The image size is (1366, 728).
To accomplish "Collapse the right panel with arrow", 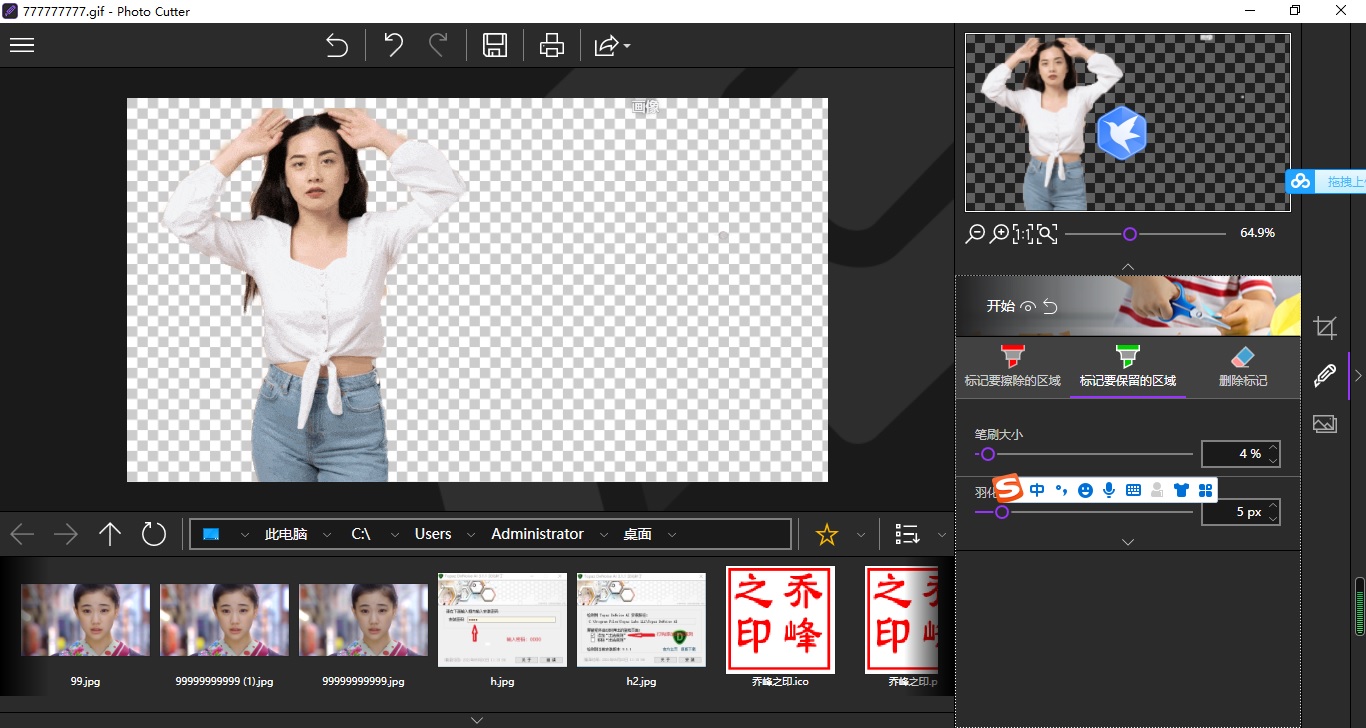I will (1358, 376).
